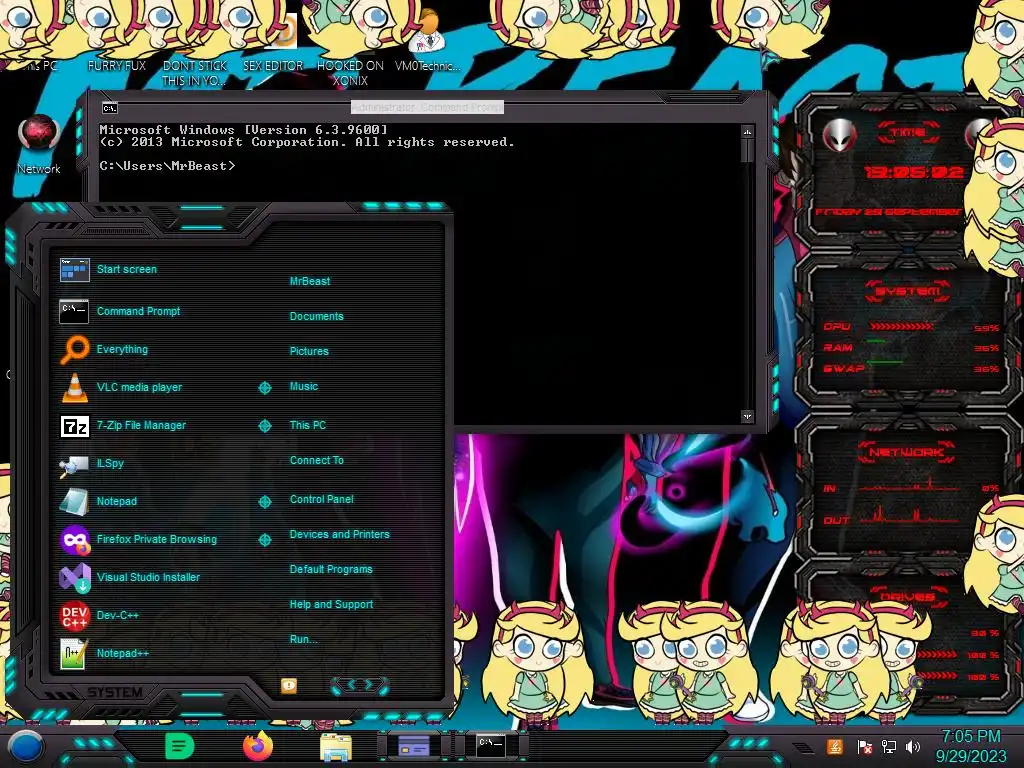Click the Alienware head icon in time widget
This screenshot has height=768, width=1024.
pos(840,135)
